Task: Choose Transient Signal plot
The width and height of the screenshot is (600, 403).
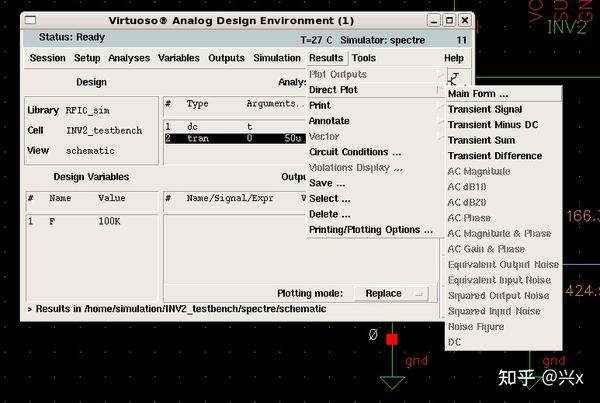Action: click(x=503, y=109)
